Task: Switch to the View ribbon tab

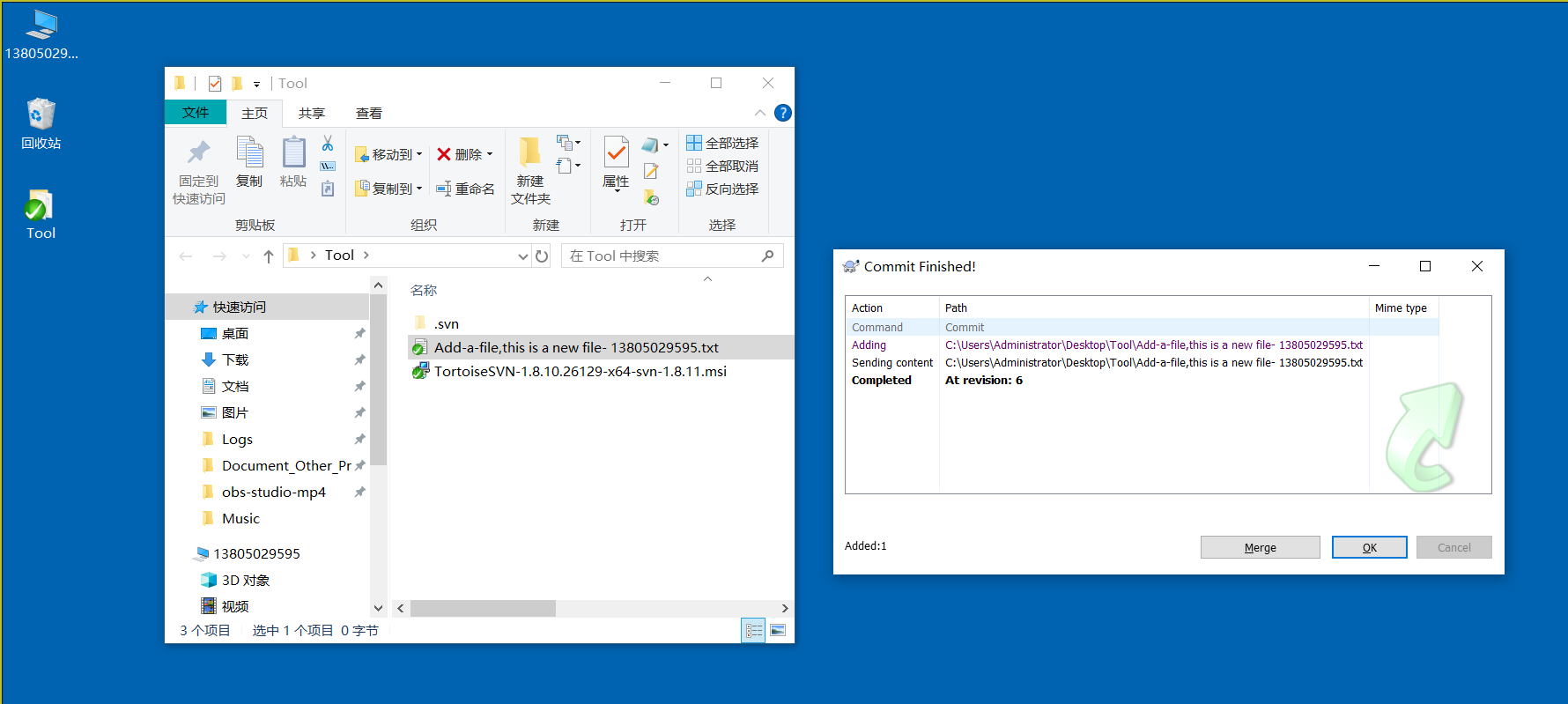Action: point(369,114)
